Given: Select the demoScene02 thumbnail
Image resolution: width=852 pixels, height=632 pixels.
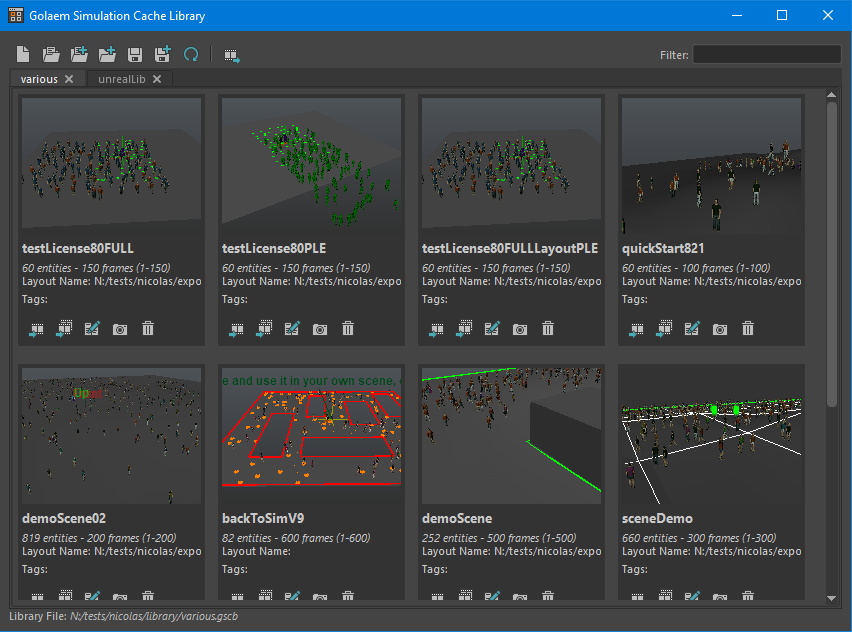Looking at the screenshot, I should 111,436.
